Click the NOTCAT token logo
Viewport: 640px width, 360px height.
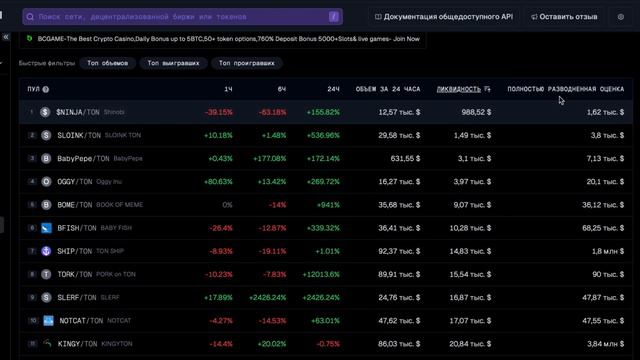48,320
